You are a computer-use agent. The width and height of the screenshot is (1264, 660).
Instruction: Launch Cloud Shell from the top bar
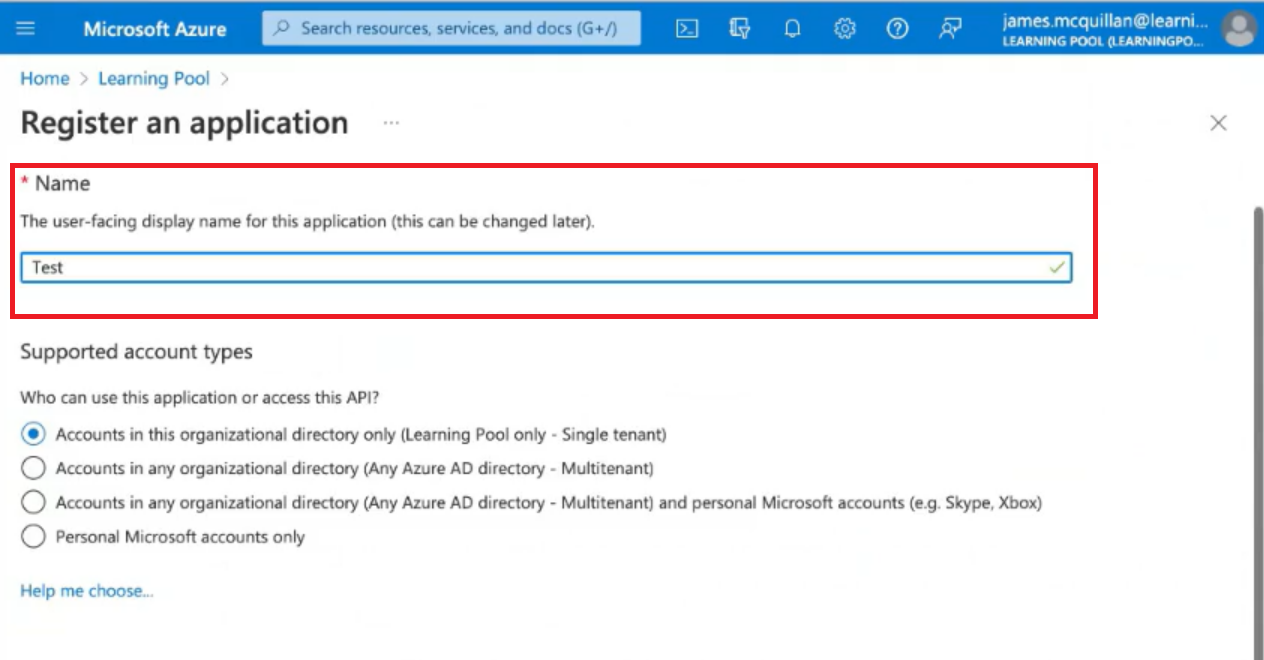point(687,28)
